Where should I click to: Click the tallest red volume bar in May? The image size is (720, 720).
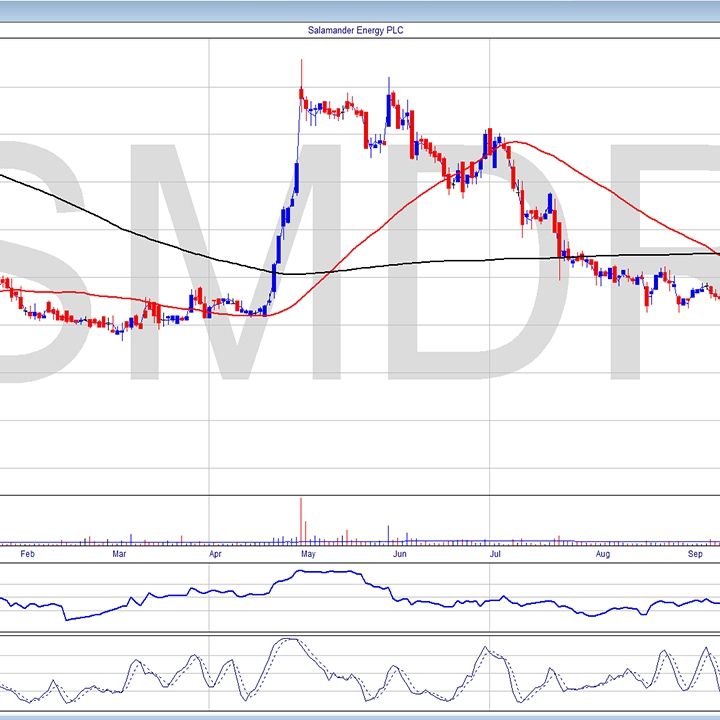(x=302, y=522)
